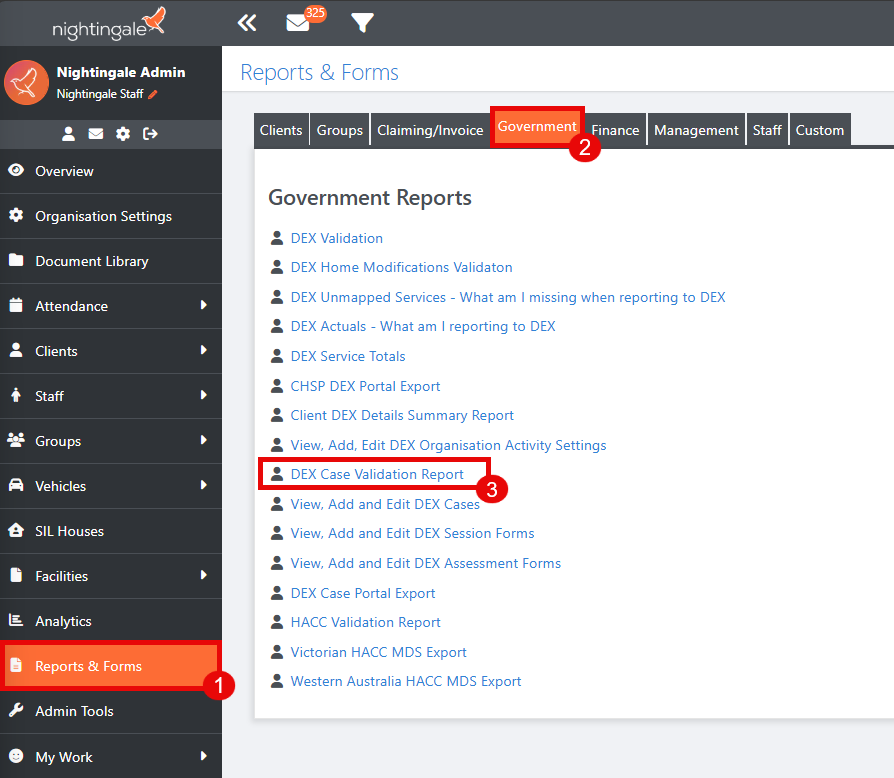Open DEX Actuals report link
The width and height of the screenshot is (894, 778).
point(423,327)
